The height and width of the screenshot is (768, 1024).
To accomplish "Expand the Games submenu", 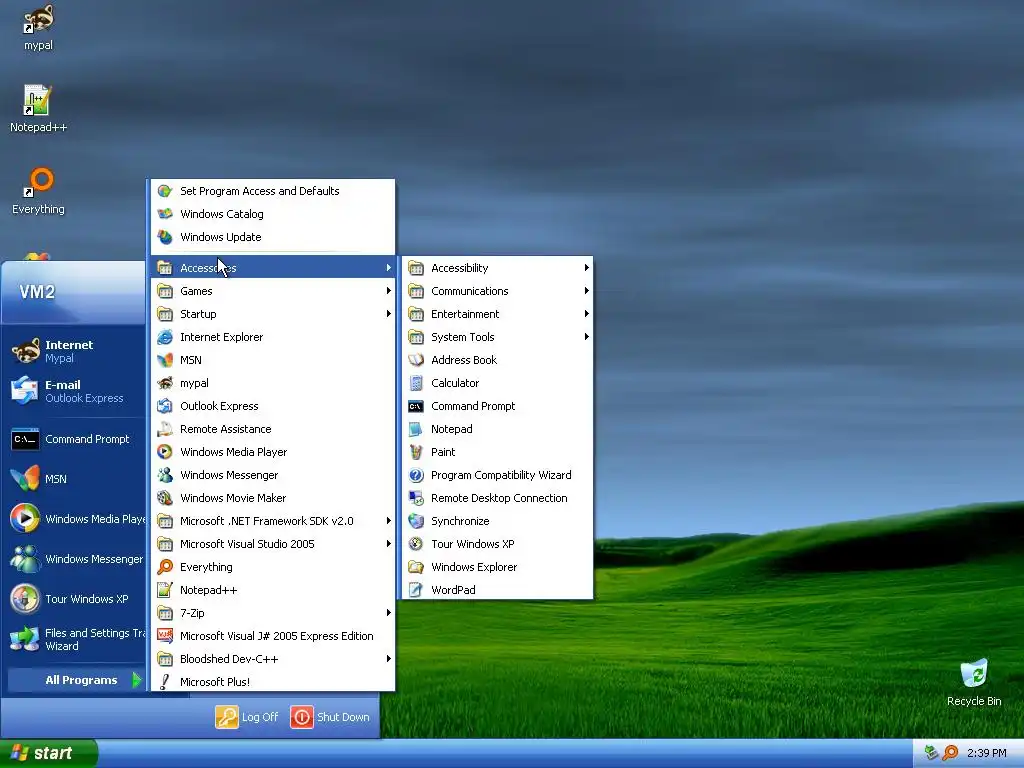I will tap(273, 291).
